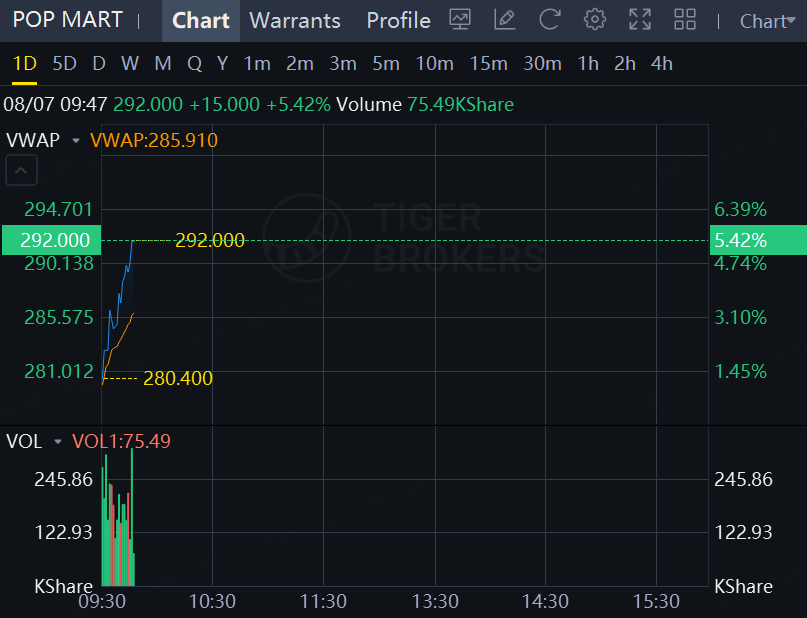Click the POP MART stock title
Viewport: 807px width, 618px height.
click(67, 20)
